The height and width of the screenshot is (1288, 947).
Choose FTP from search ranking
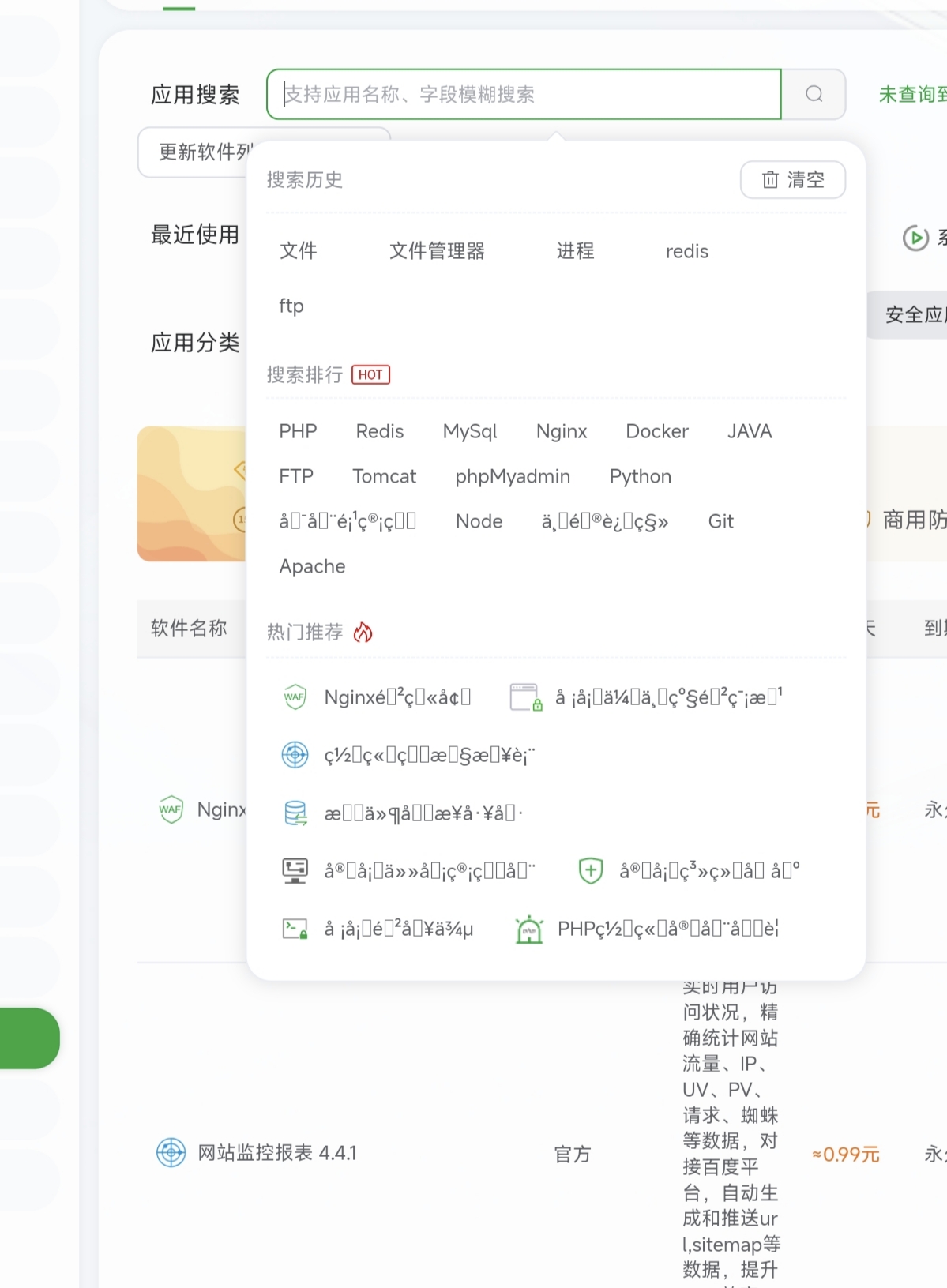[x=296, y=476]
